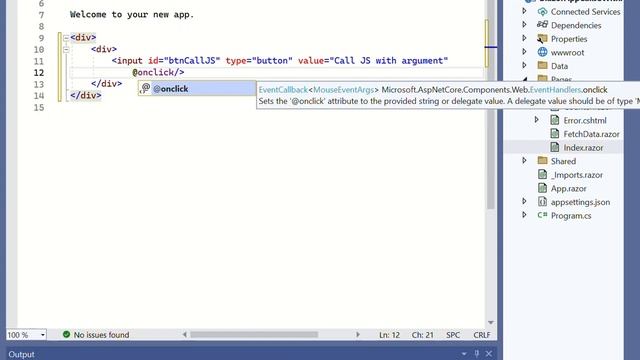The width and height of the screenshot is (640, 360).
Task: Expand the Properties node
Action: (x=524, y=38)
